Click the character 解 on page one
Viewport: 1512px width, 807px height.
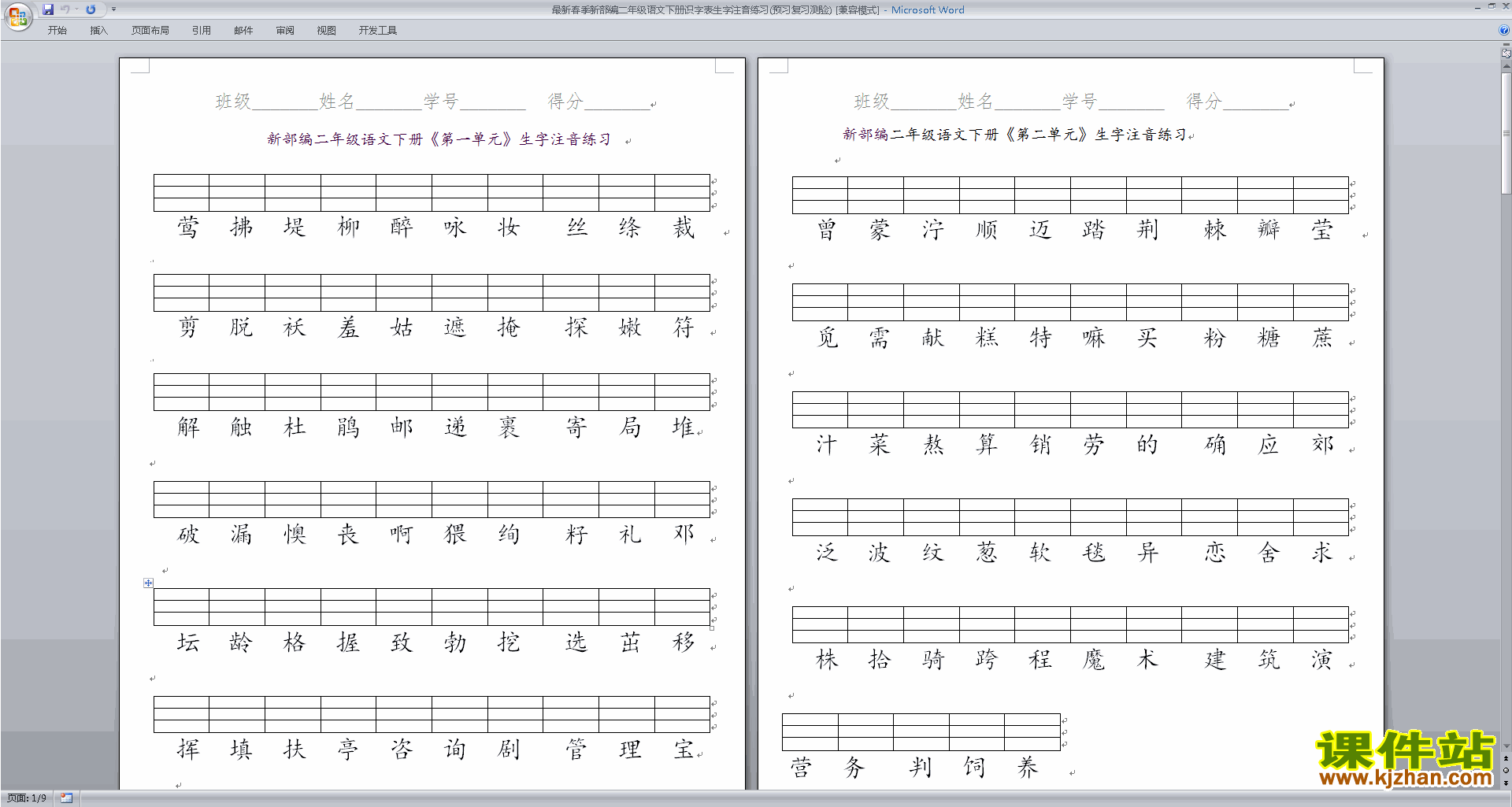tap(188, 428)
